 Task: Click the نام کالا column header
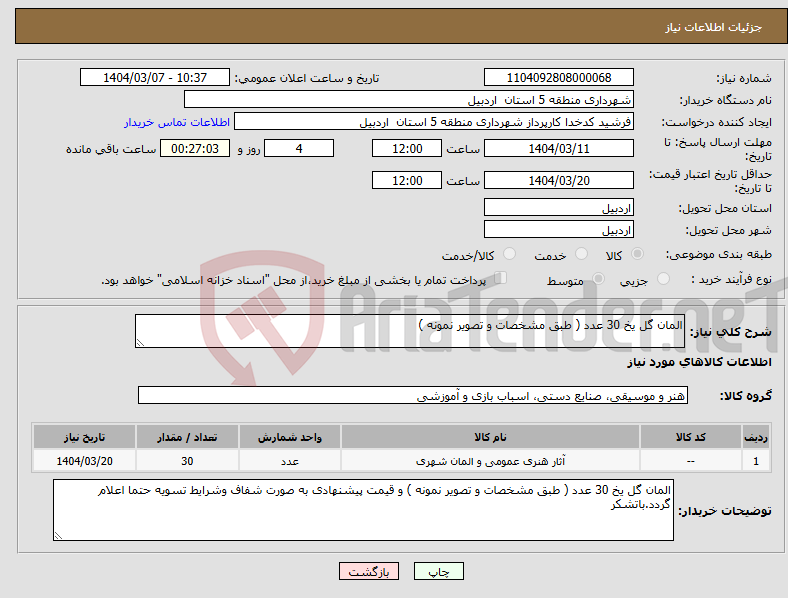(x=490, y=437)
